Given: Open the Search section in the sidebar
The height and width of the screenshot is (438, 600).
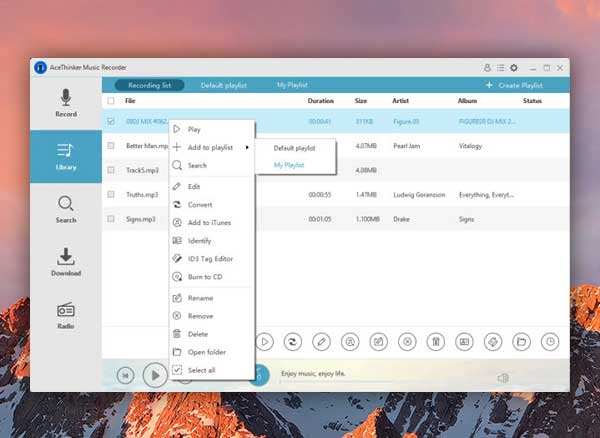Looking at the screenshot, I should pyautogui.click(x=66, y=209).
